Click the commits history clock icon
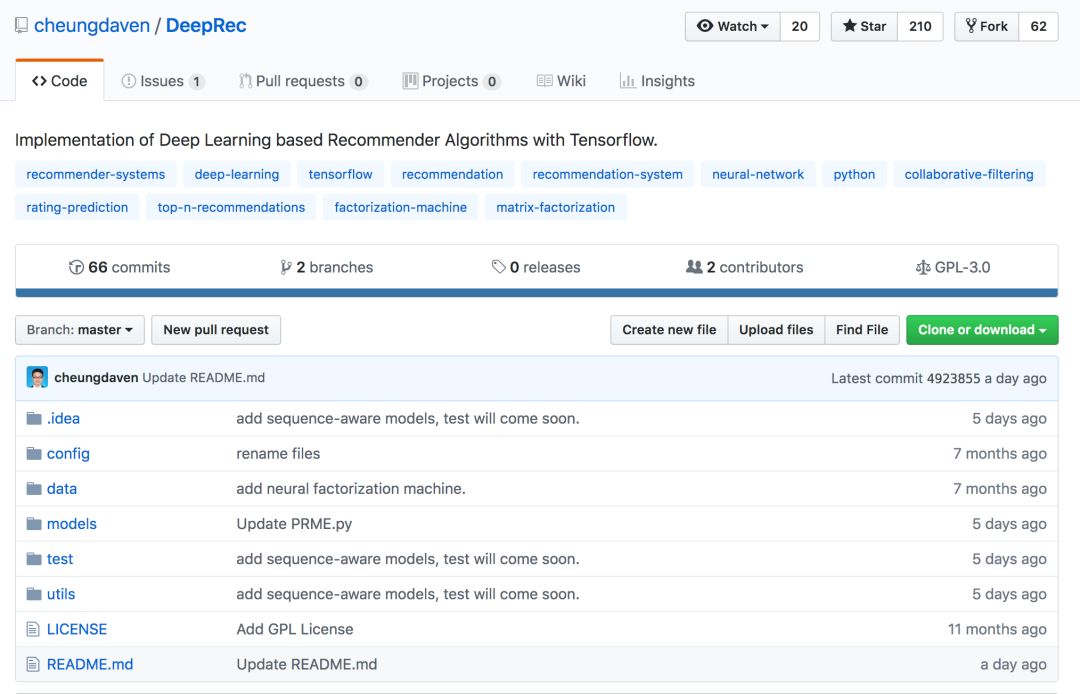 click(76, 267)
